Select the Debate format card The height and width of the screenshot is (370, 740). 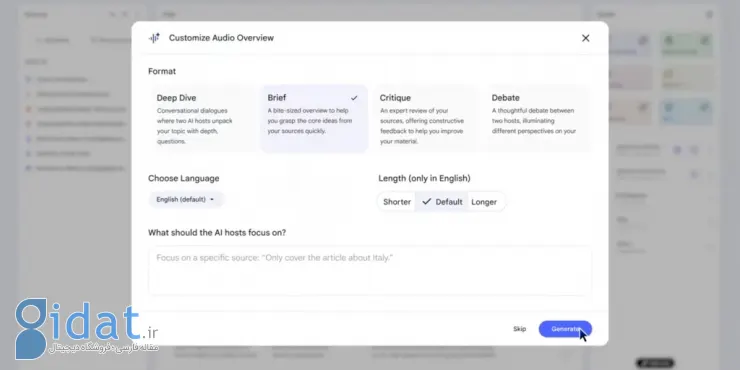(x=537, y=119)
